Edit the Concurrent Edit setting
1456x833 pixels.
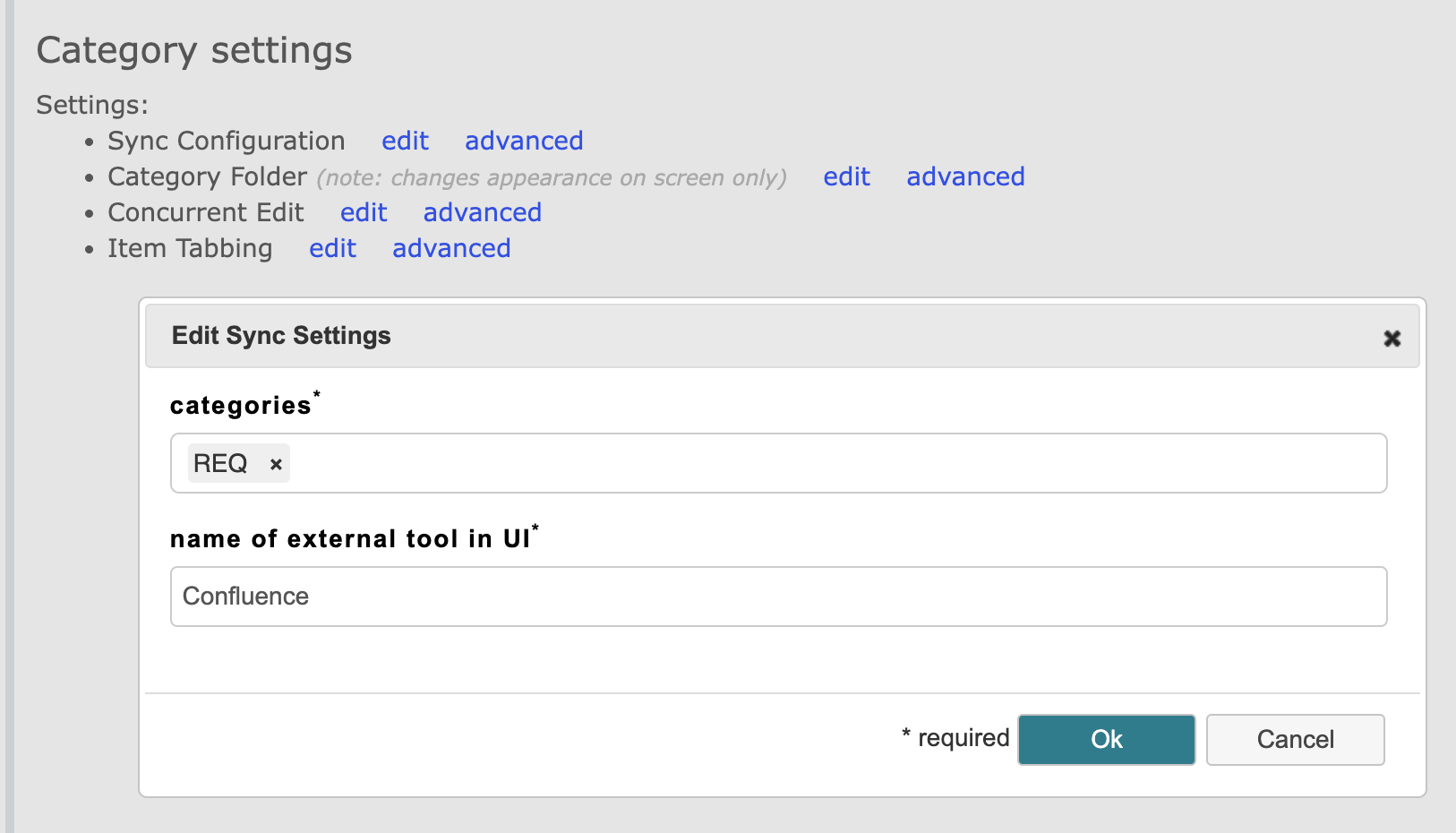364,212
